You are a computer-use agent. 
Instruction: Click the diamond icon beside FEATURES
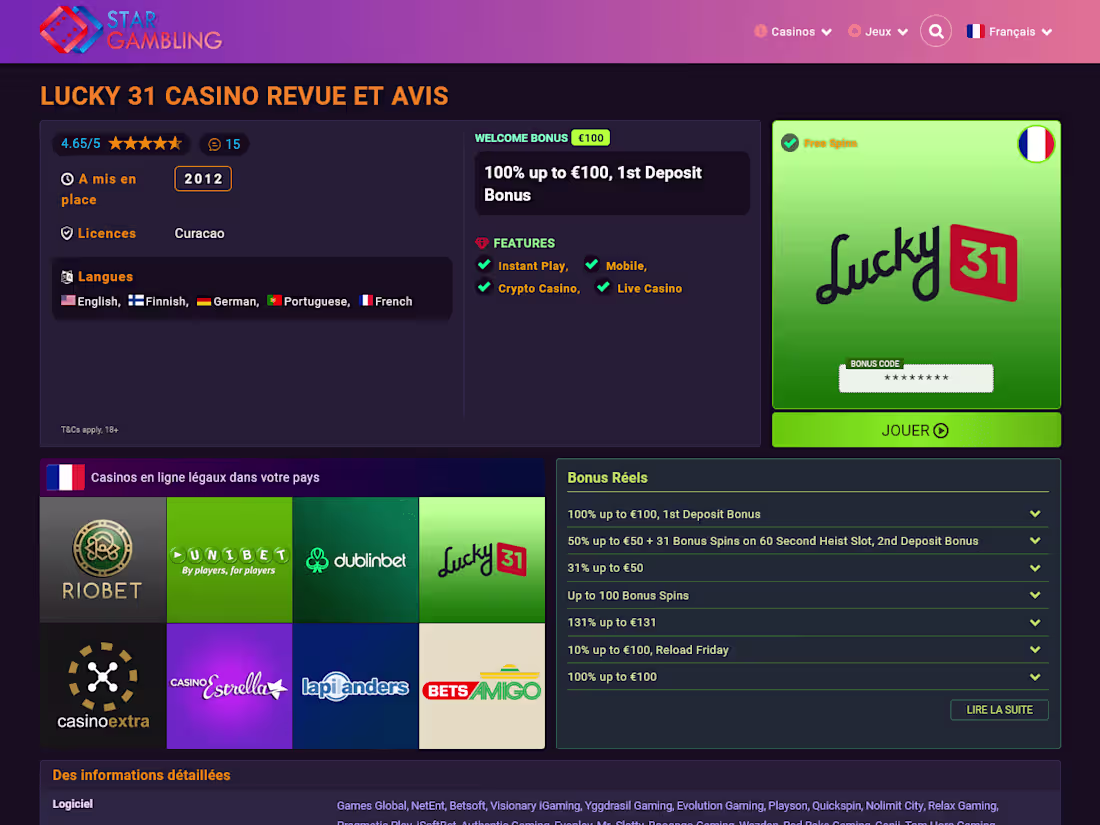coord(482,243)
